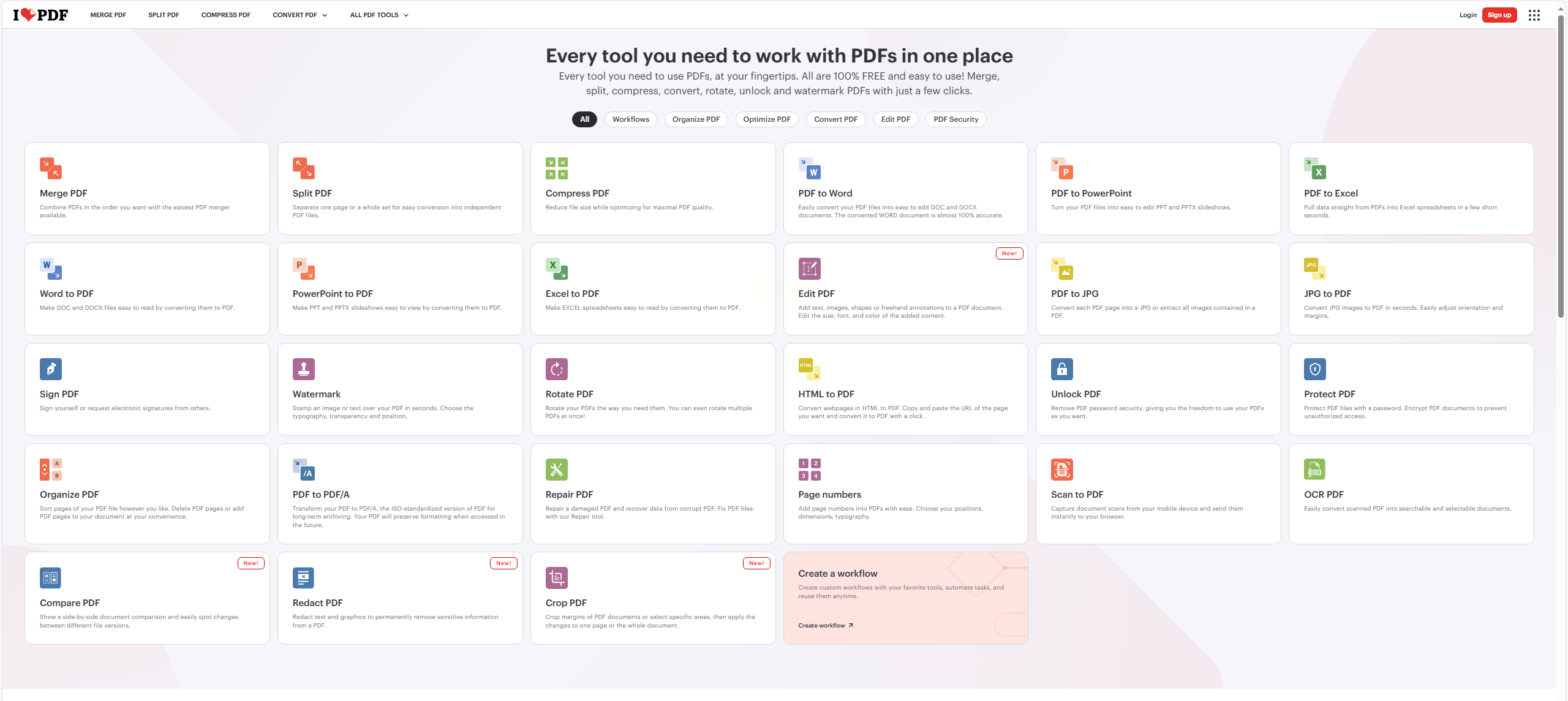Click the Repair PDF wrench icon
Viewport: 1568px width, 701px height.
click(x=556, y=470)
